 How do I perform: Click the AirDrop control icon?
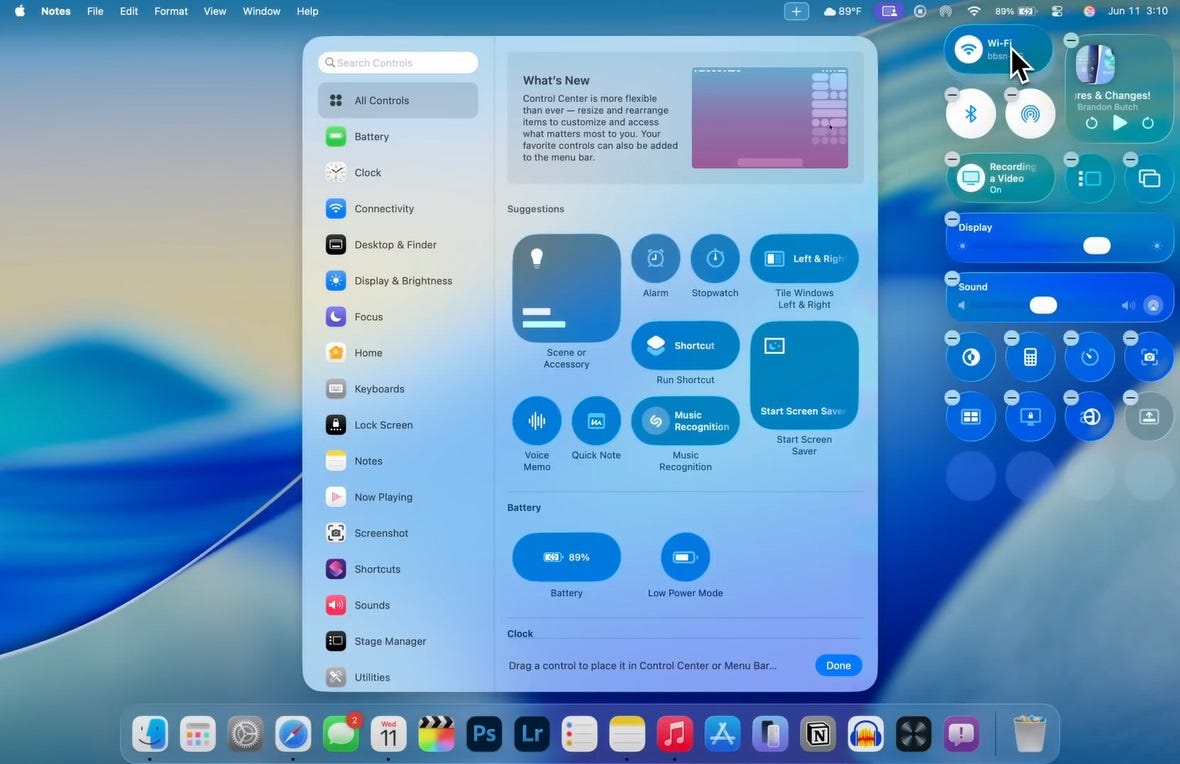pos(1030,113)
